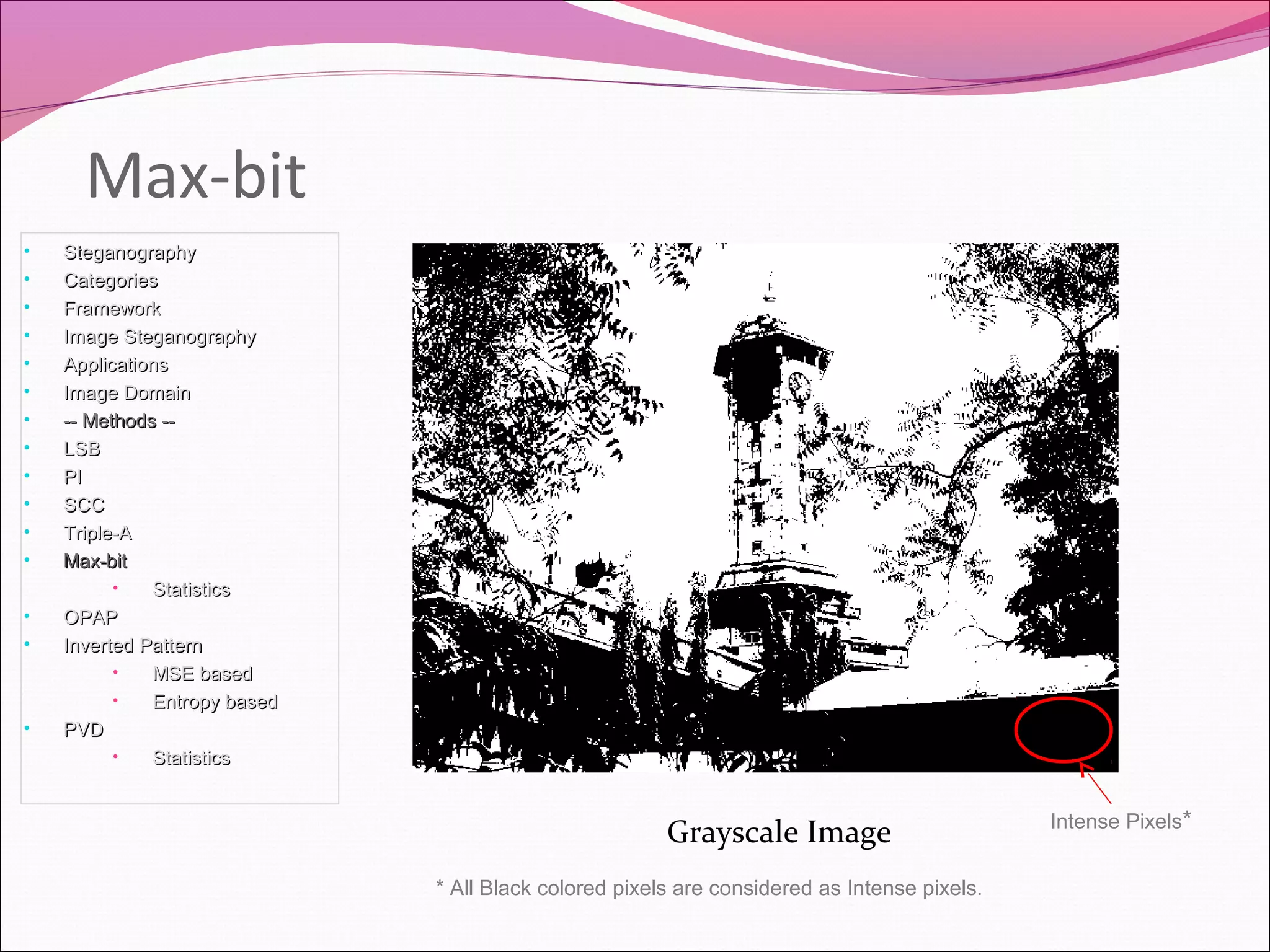Click the '-- Methods --' heading
Screen dimensions: 1270x952
tap(120, 421)
